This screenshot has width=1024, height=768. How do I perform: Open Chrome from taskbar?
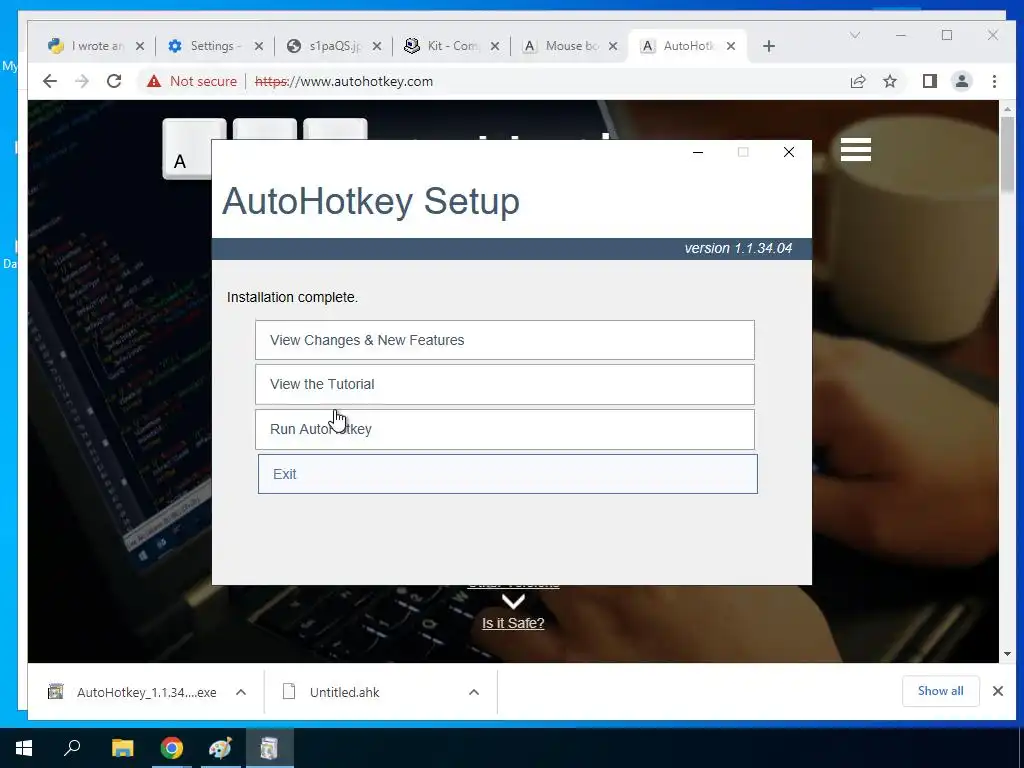[172, 748]
